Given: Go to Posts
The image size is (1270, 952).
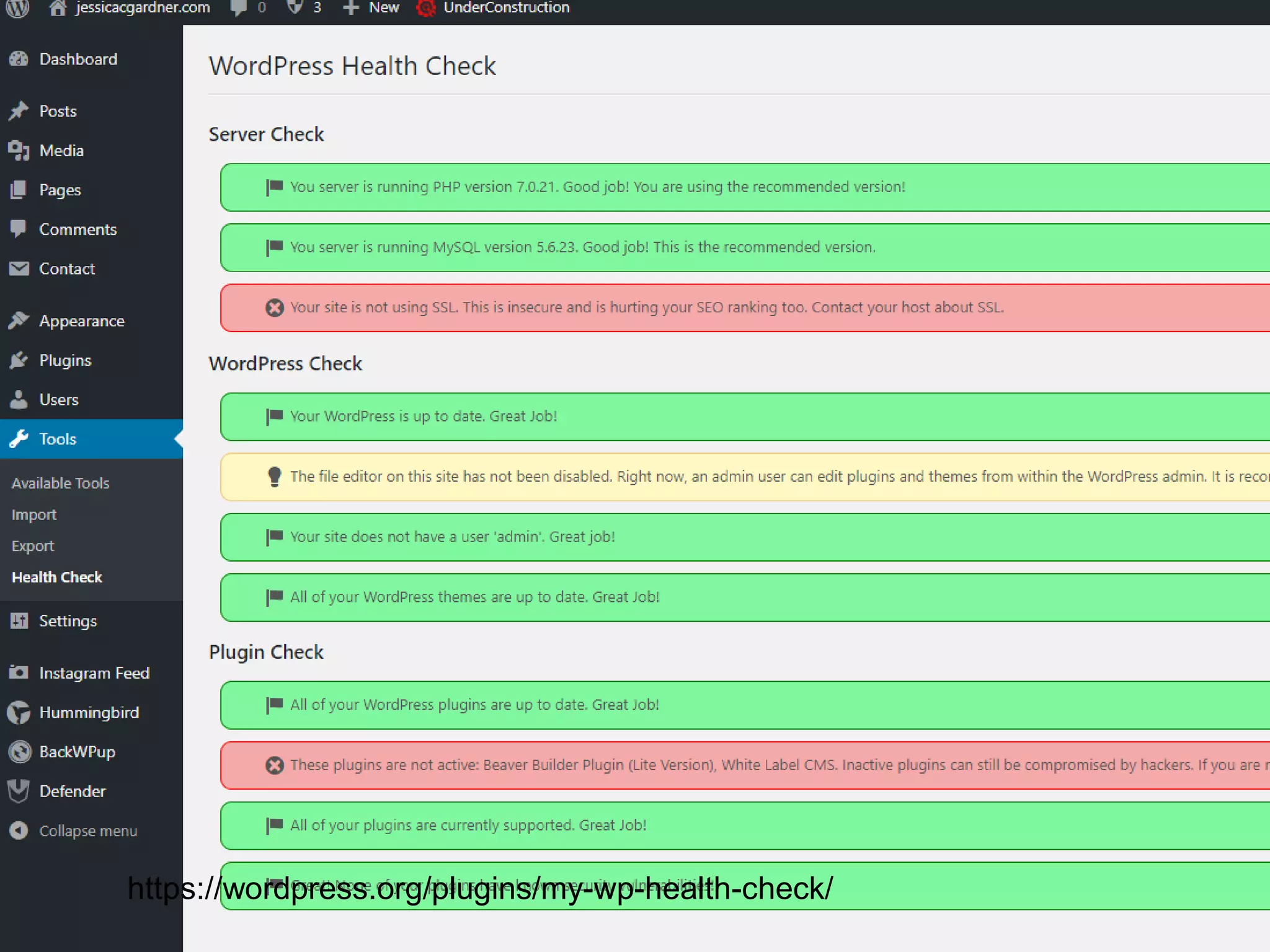Looking at the screenshot, I should pyautogui.click(x=58, y=111).
